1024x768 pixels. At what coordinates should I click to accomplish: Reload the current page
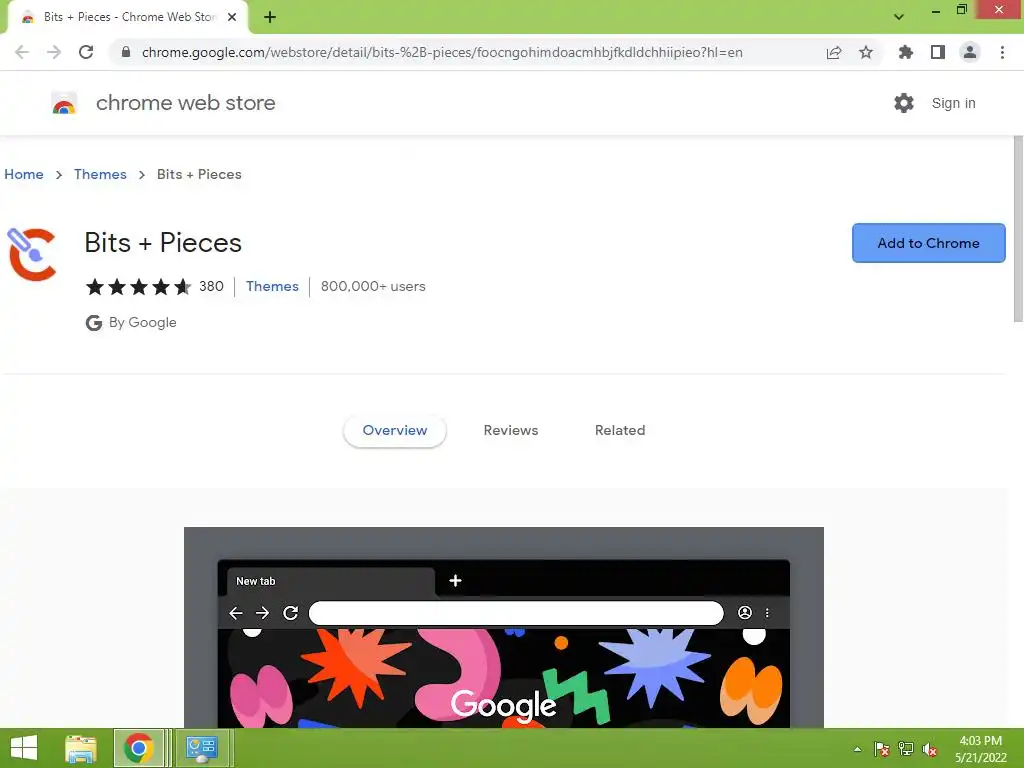tap(86, 52)
